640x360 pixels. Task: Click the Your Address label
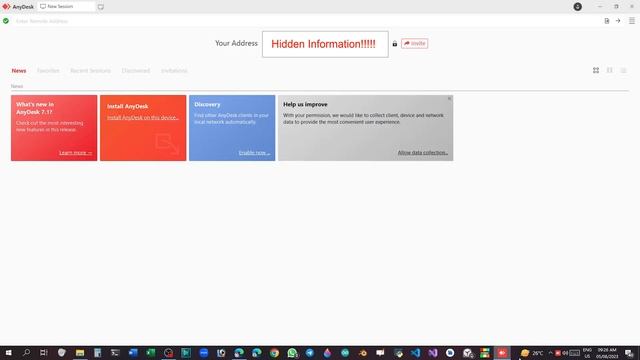pyautogui.click(x=236, y=43)
